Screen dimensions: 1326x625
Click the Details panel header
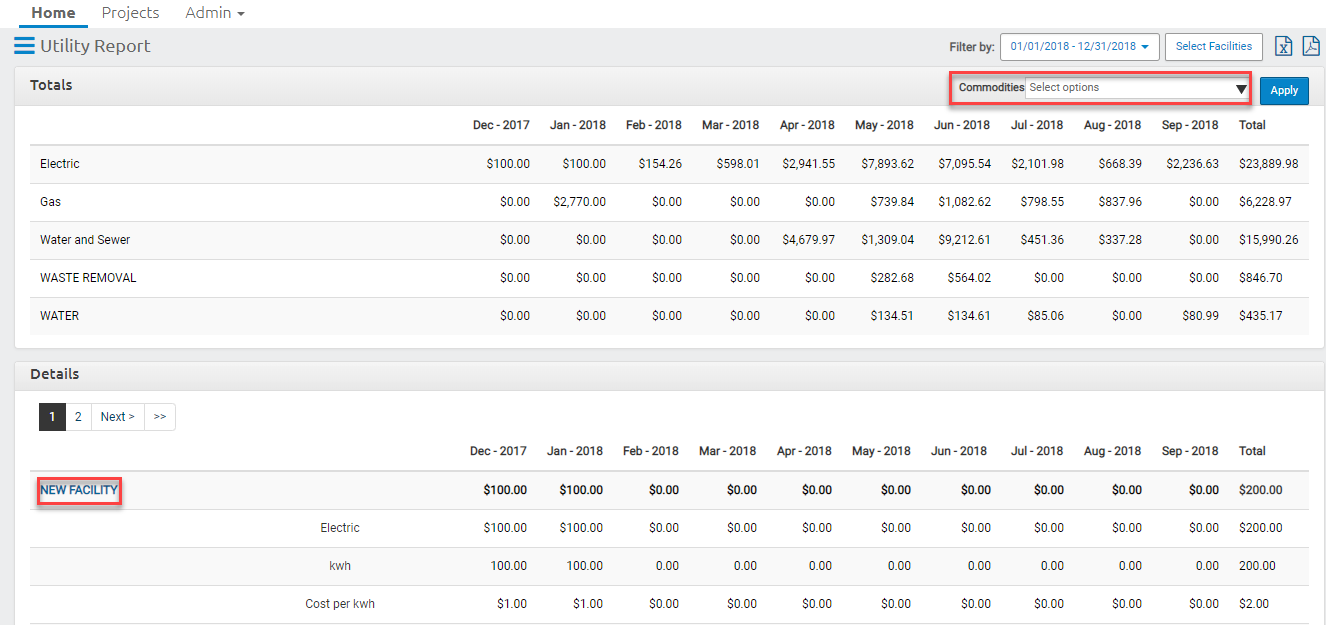(x=670, y=375)
